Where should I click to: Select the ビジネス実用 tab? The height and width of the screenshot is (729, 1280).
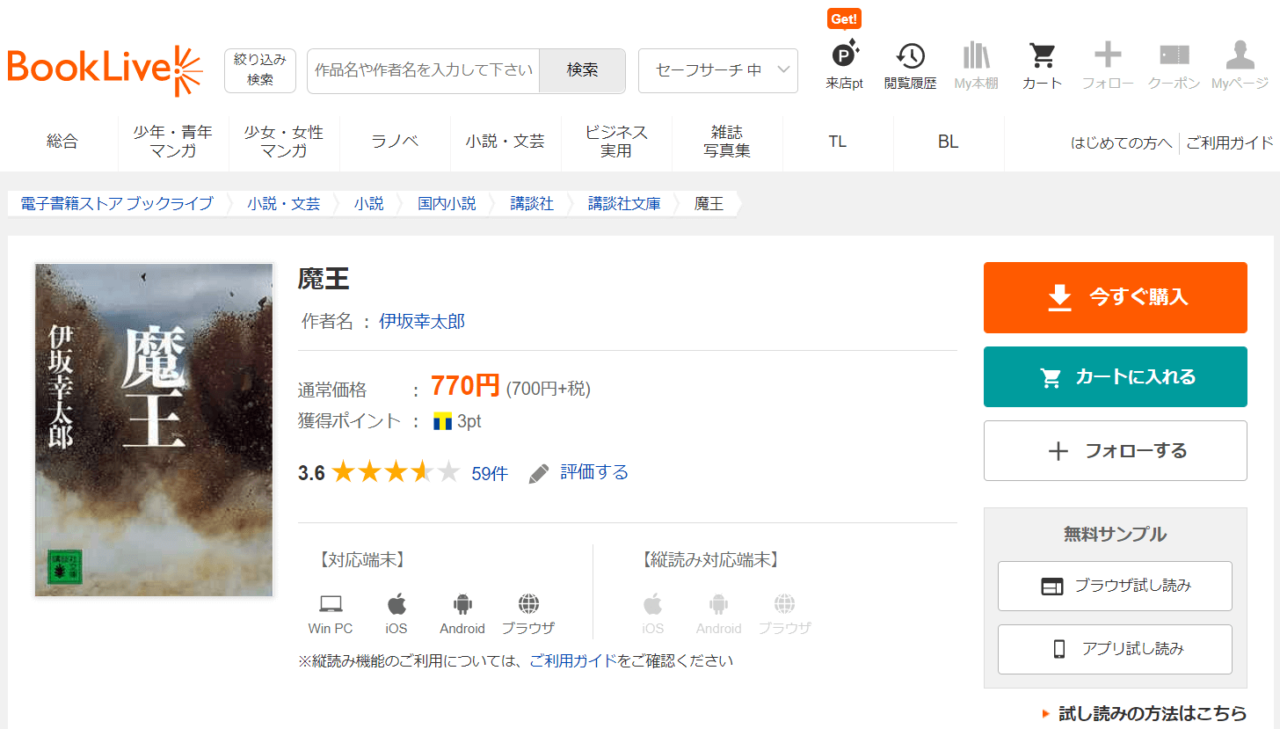616,142
